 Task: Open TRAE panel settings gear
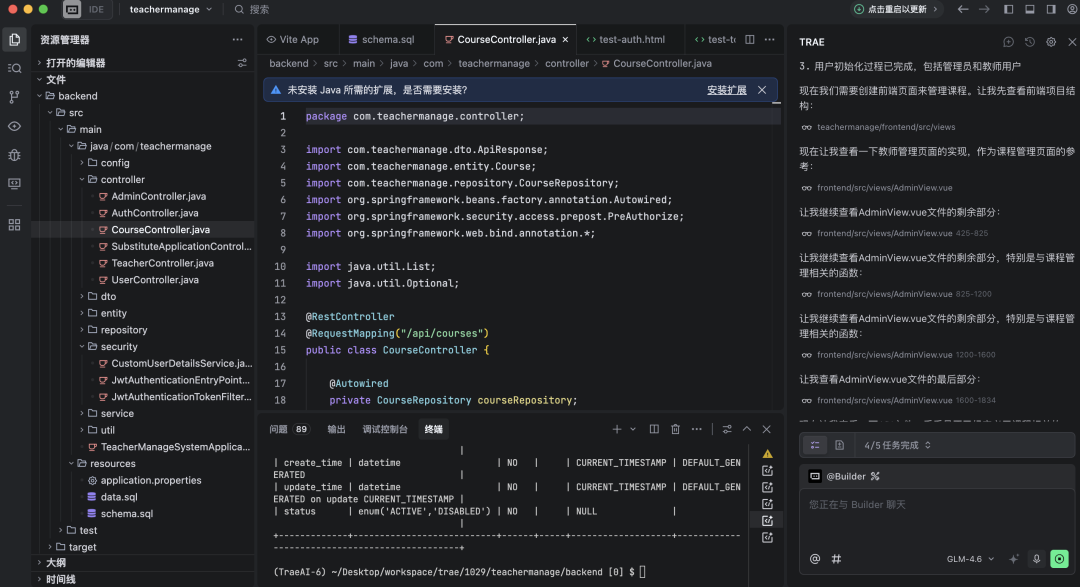1051,42
